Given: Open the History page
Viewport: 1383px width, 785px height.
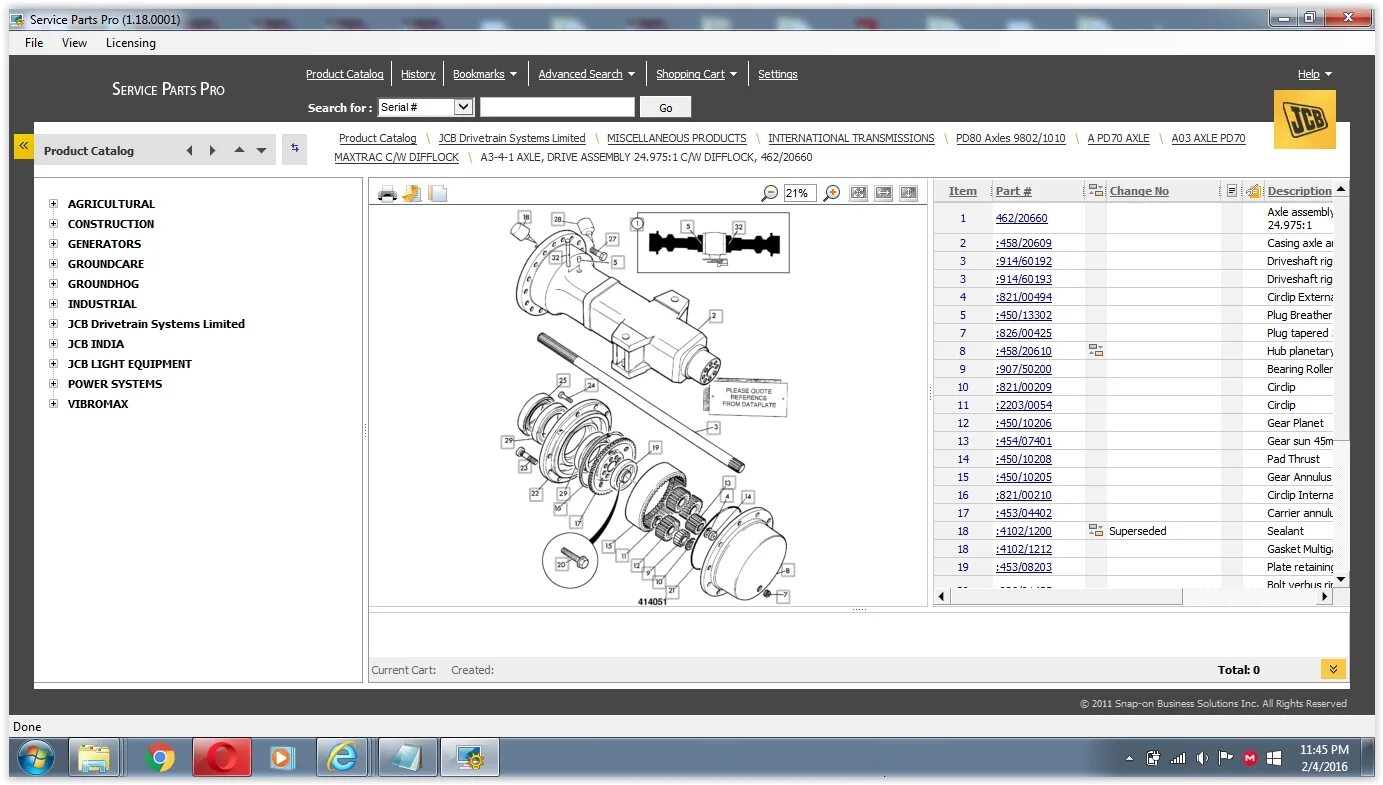Looking at the screenshot, I should 418,74.
